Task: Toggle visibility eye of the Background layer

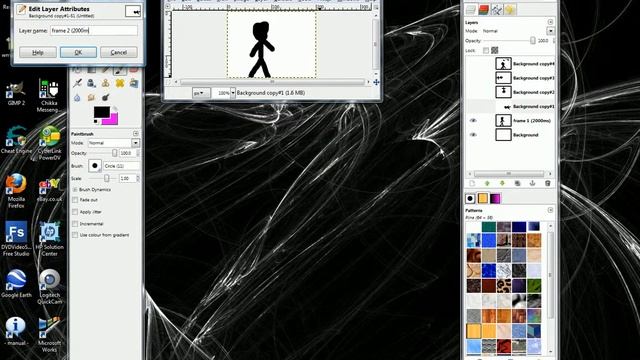Action: [473, 135]
